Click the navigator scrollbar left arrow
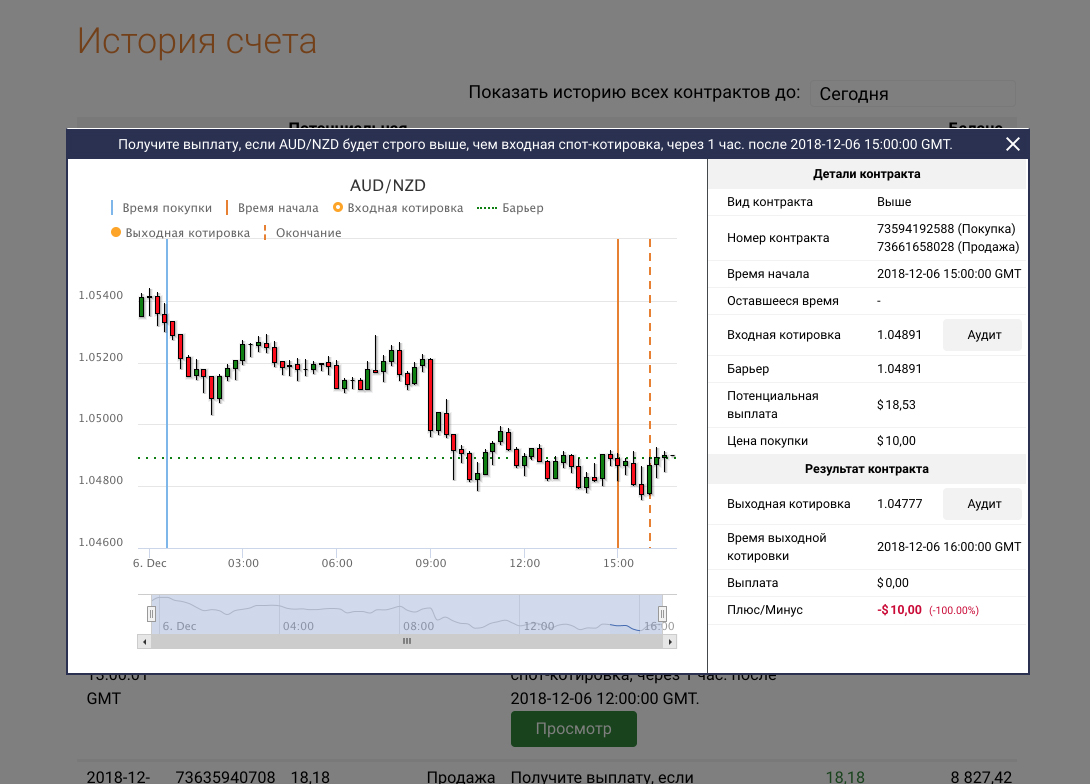 pos(144,641)
